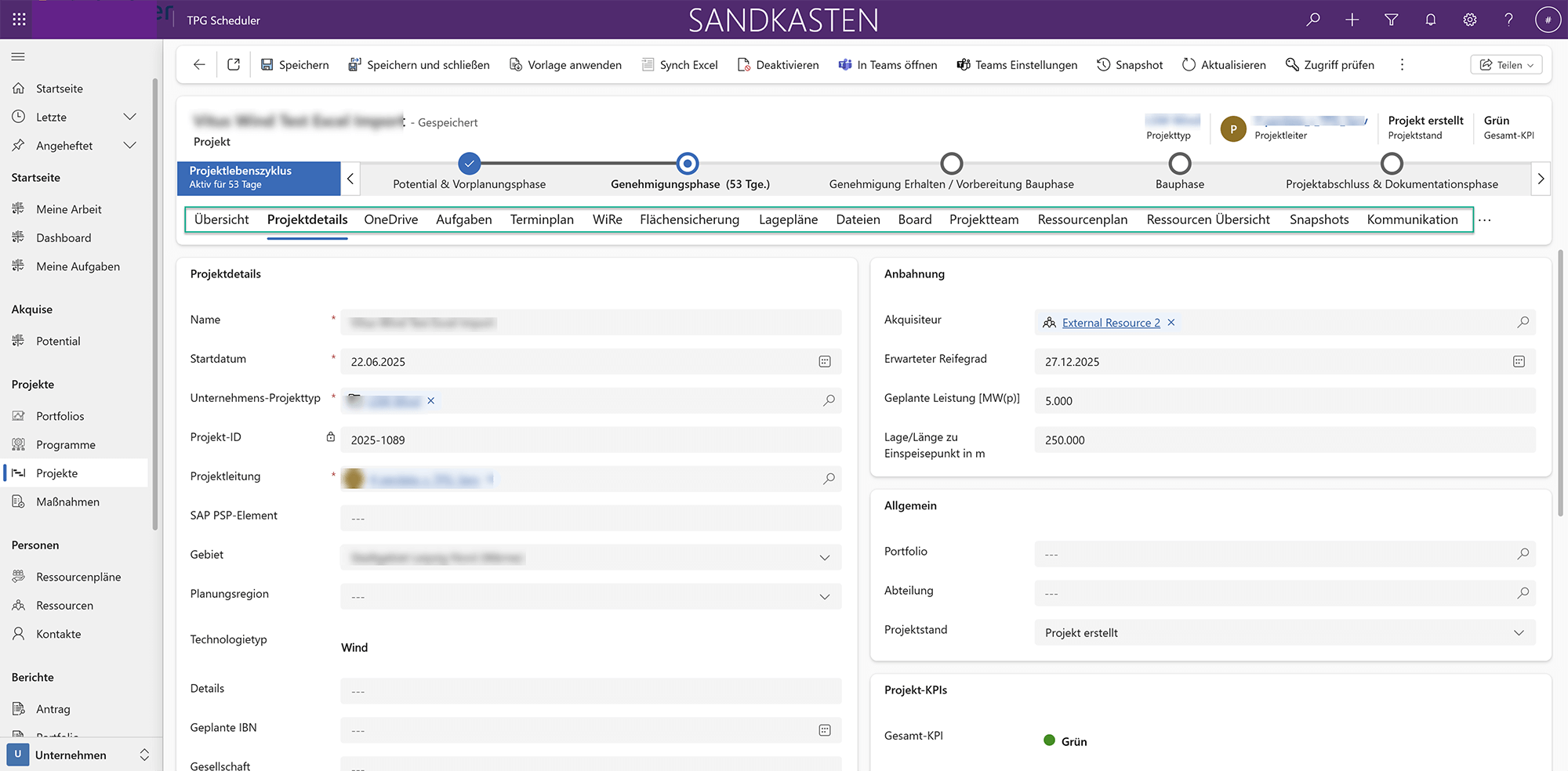Open the Ressourcenplan tab
This screenshot has height=771, width=1568.
point(1082,219)
